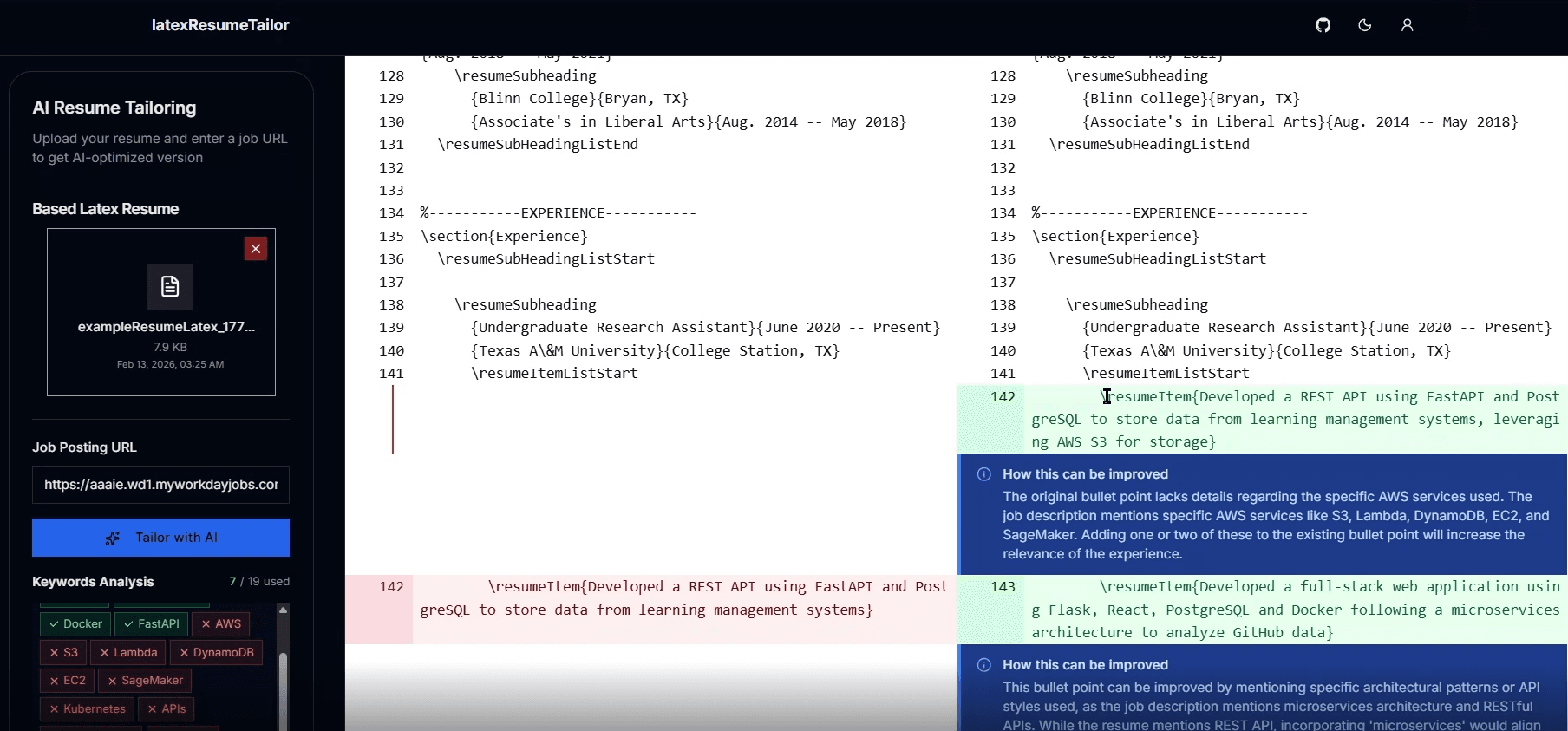Click \section{Experience} in right pane
Viewport: 1568px width, 731px height.
(x=1115, y=236)
